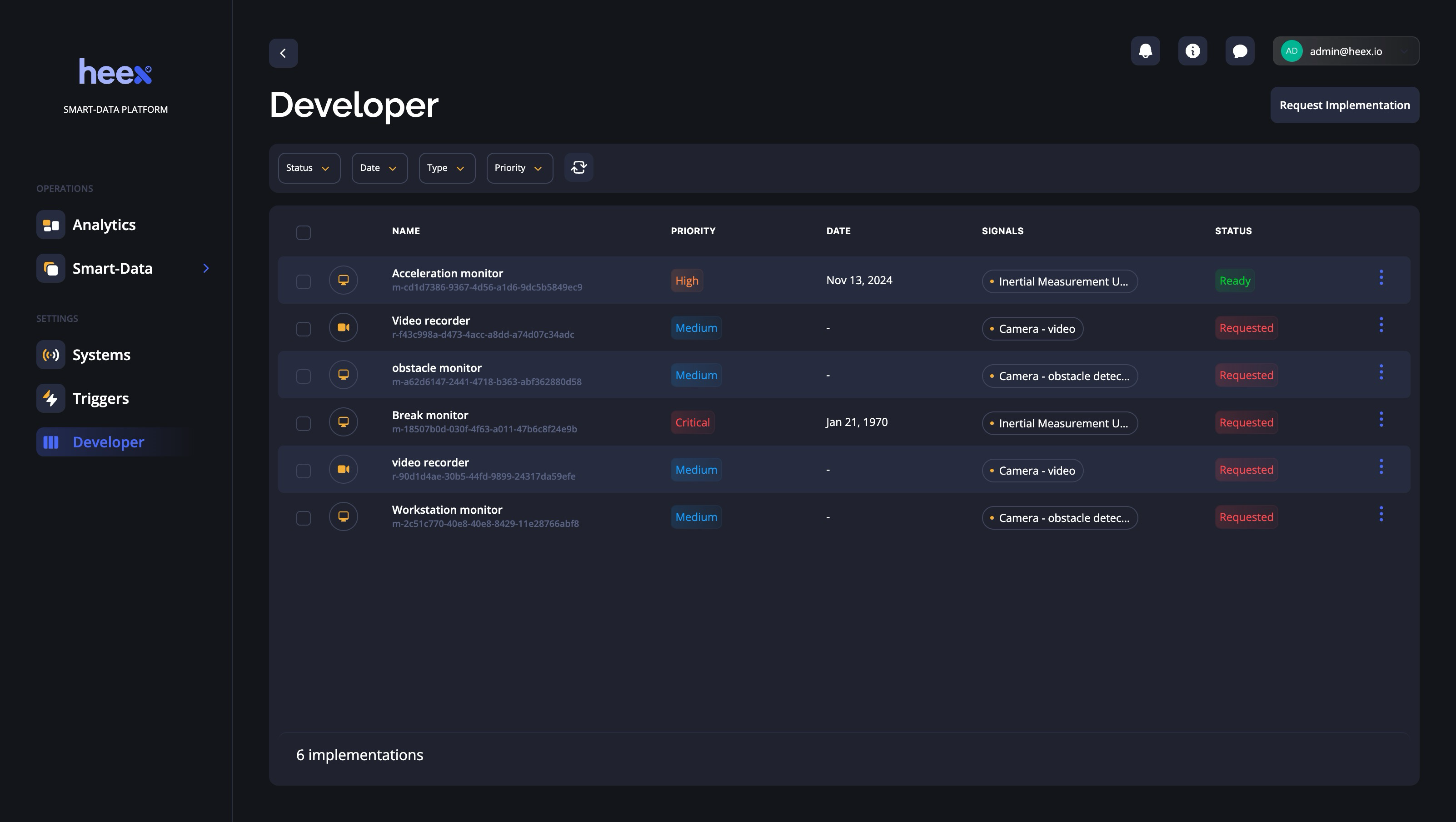Click the Analytics sidebar icon
This screenshot has height=822, width=1456.
point(51,225)
